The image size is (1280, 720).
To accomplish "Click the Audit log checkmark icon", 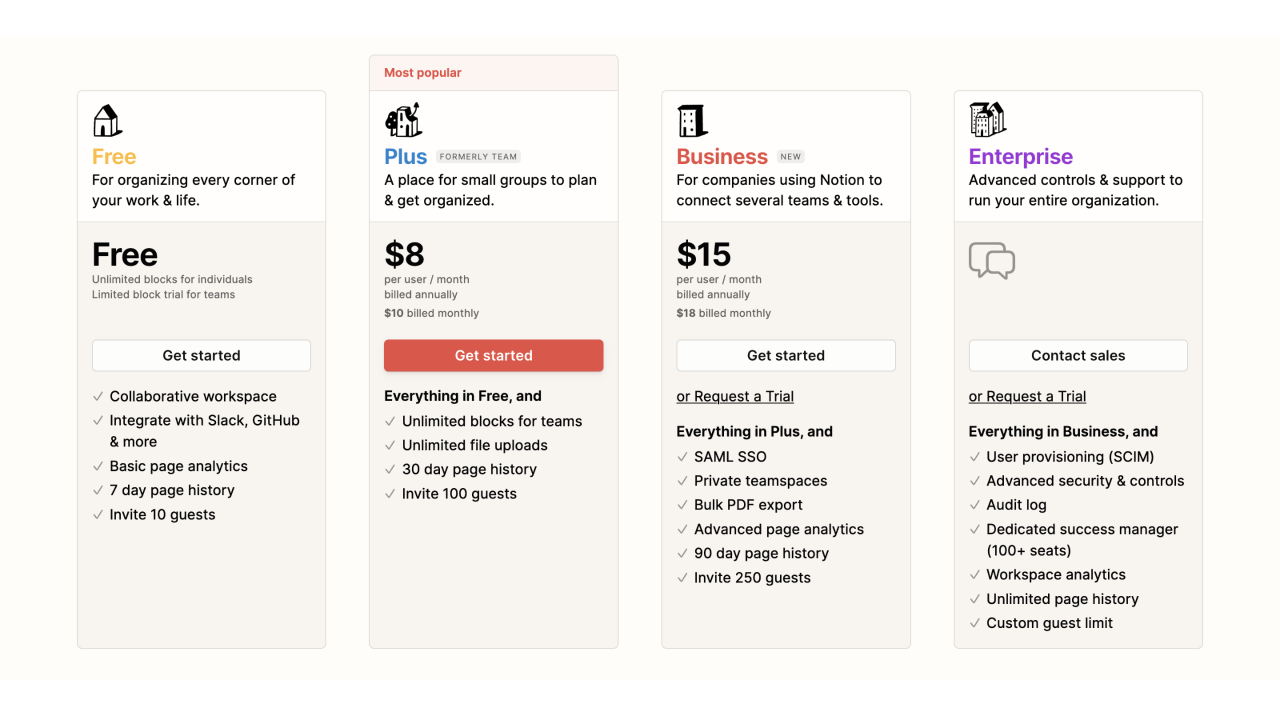I will [x=974, y=505].
